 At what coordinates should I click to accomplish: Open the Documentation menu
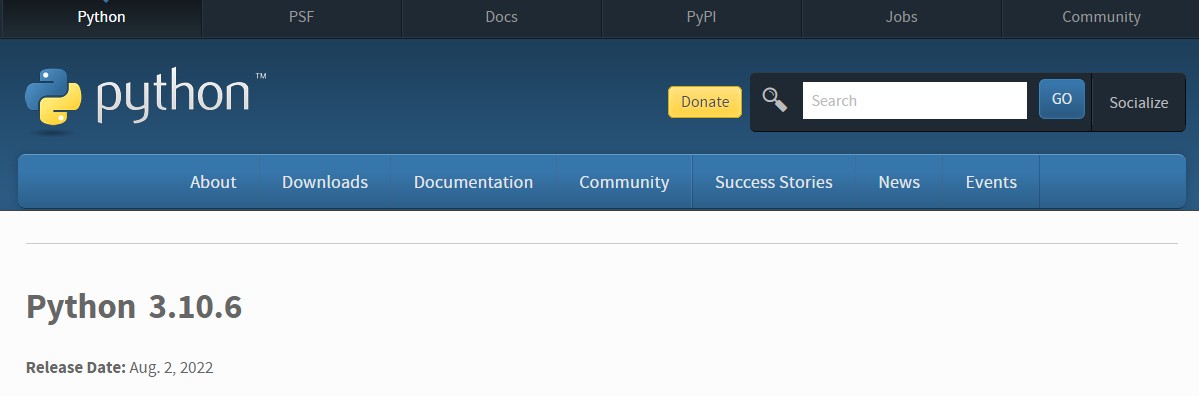473,182
